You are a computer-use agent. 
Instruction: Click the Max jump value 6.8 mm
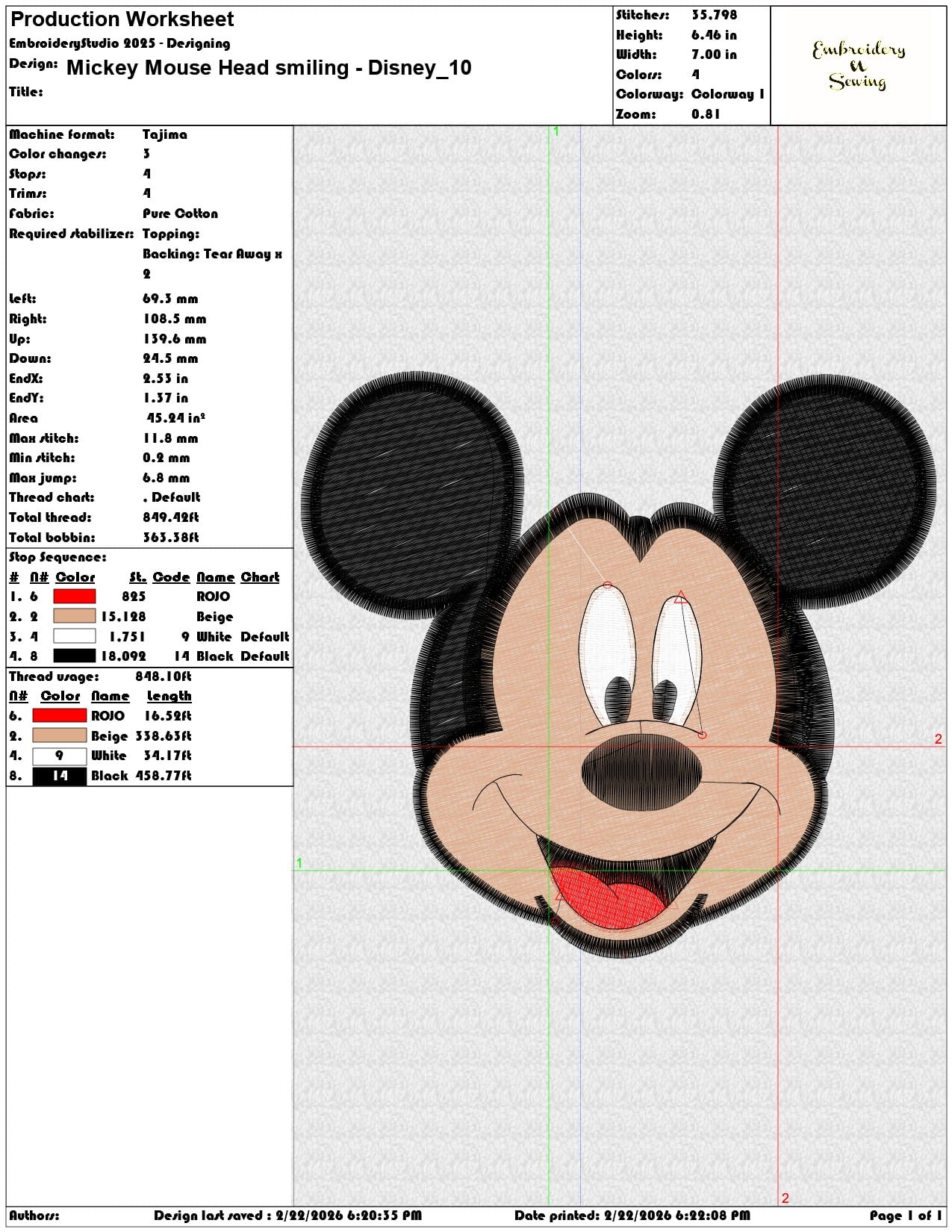tap(167, 478)
